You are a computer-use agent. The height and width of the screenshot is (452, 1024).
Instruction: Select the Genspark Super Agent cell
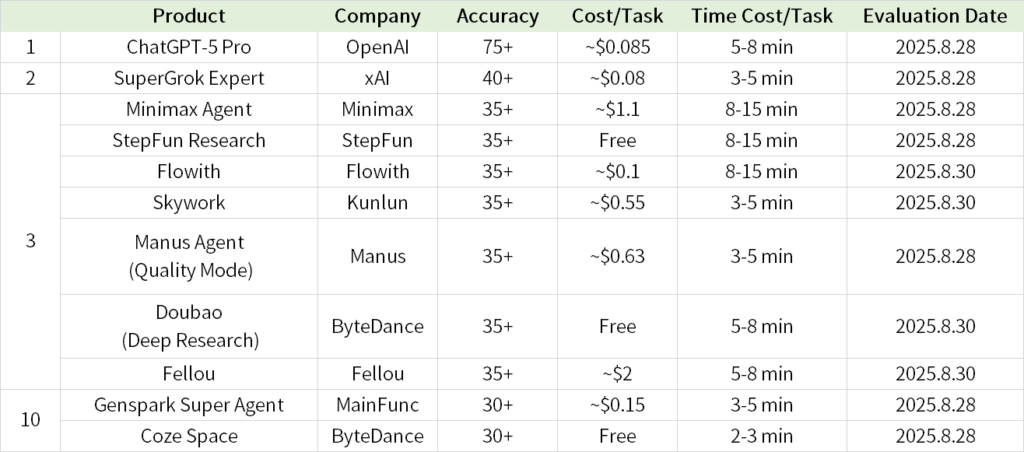(189, 405)
